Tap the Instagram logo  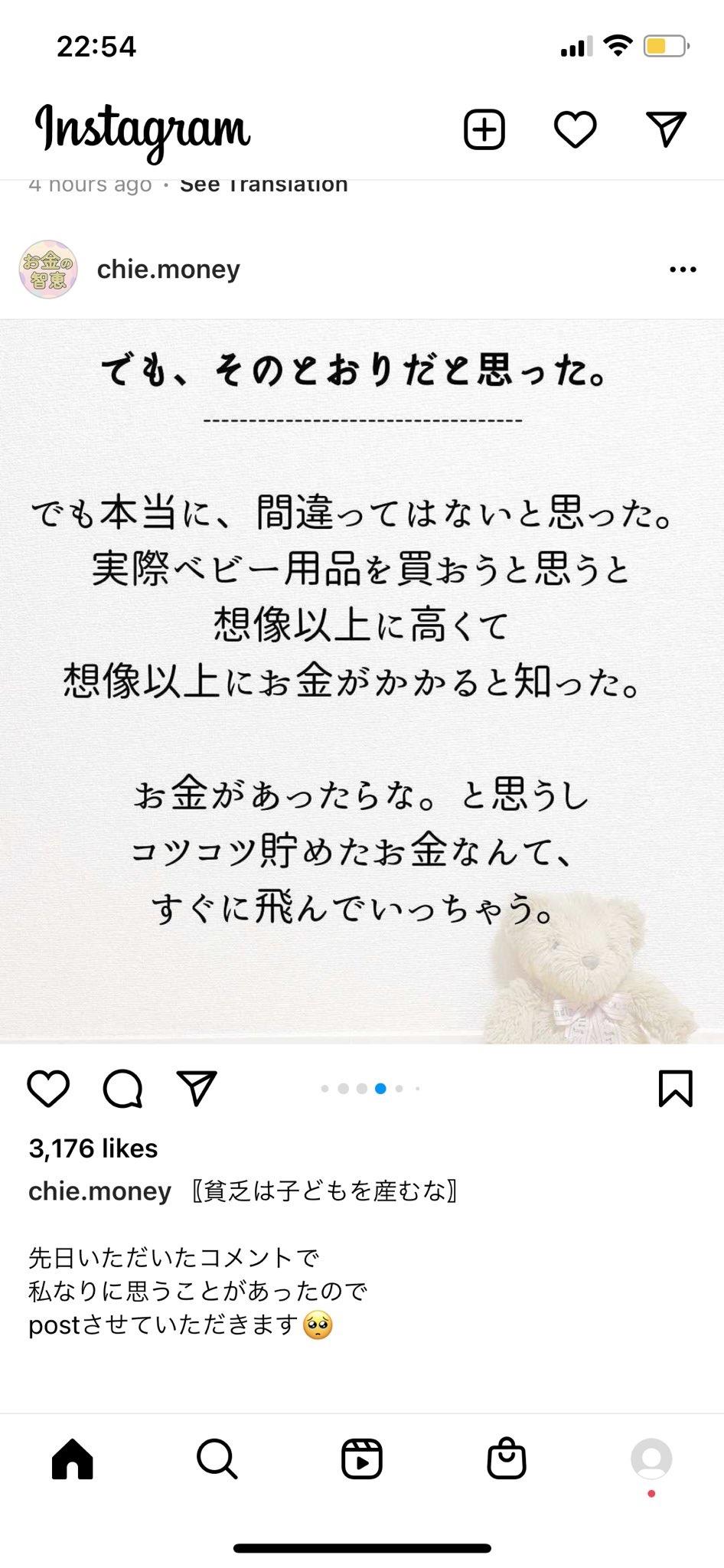click(143, 130)
